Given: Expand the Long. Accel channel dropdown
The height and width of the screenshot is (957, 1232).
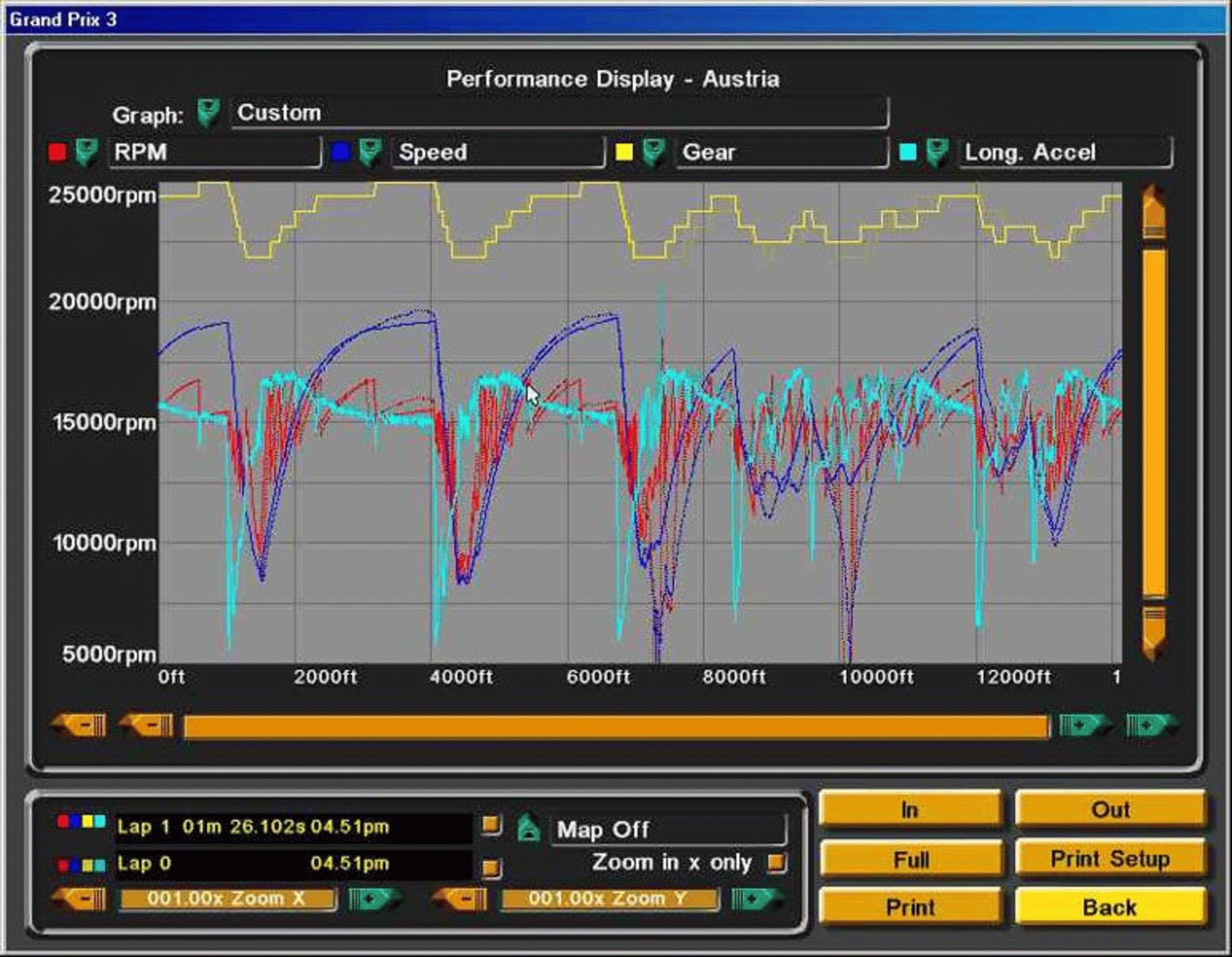Looking at the screenshot, I should (x=937, y=152).
